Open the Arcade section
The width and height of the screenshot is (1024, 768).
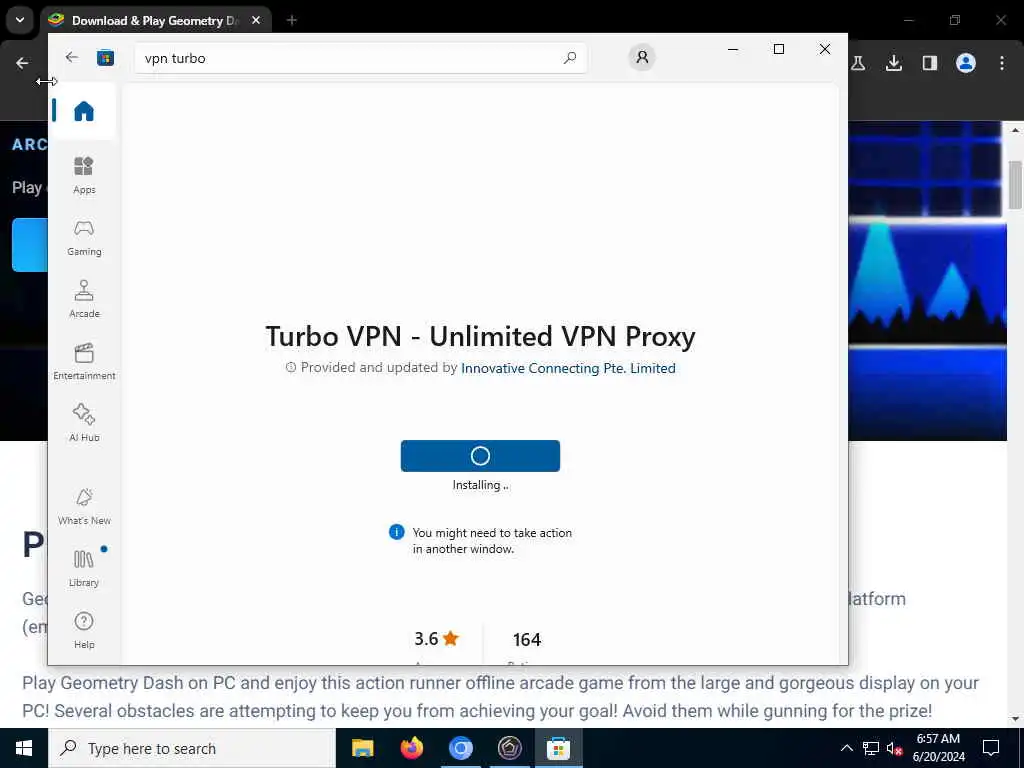pyautogui.click(x=84, y=299)
